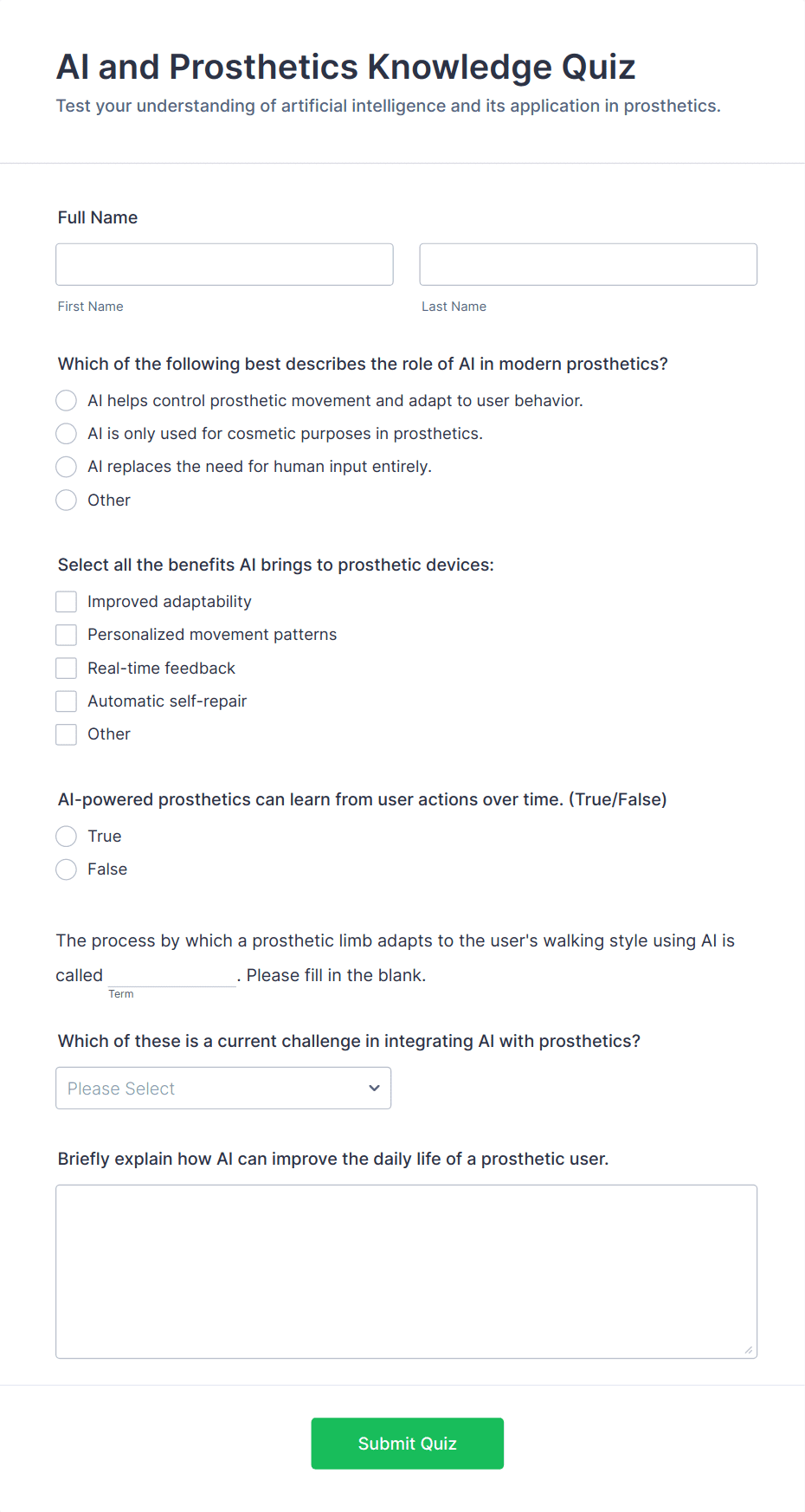Click the First Name input field

click(224, 264)
